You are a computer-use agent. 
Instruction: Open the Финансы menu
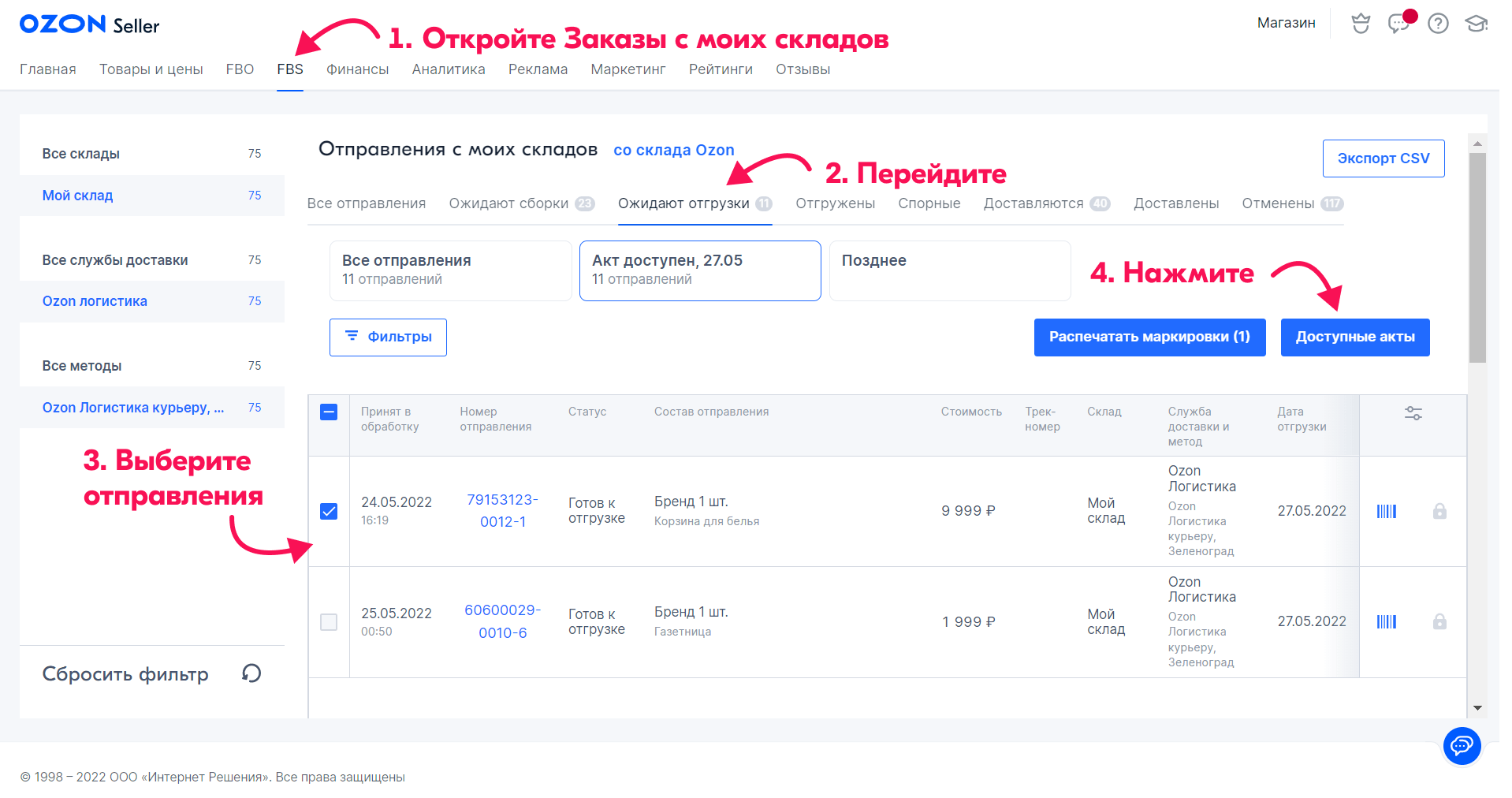coord(358,69)
